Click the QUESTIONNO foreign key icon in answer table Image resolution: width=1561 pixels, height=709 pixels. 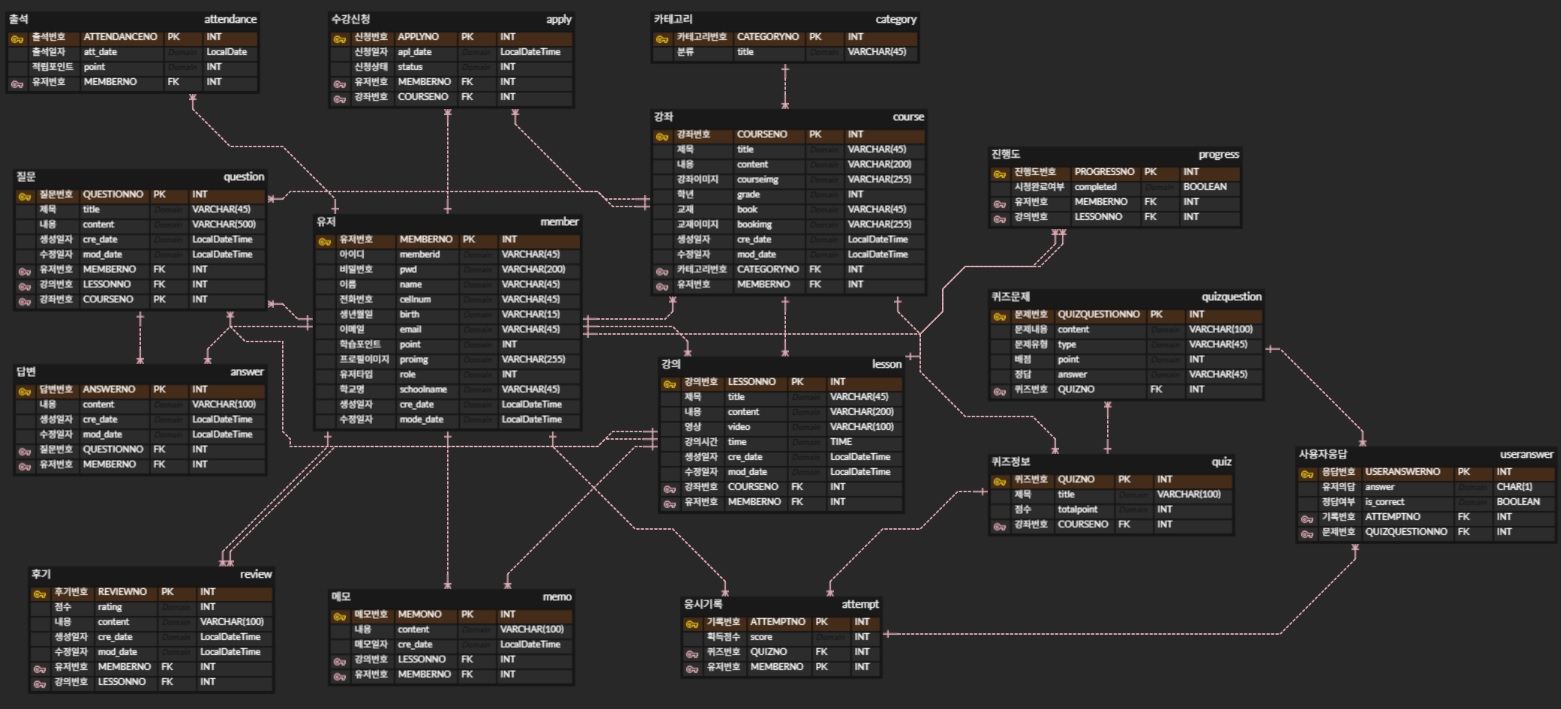[x=24, y=450]
